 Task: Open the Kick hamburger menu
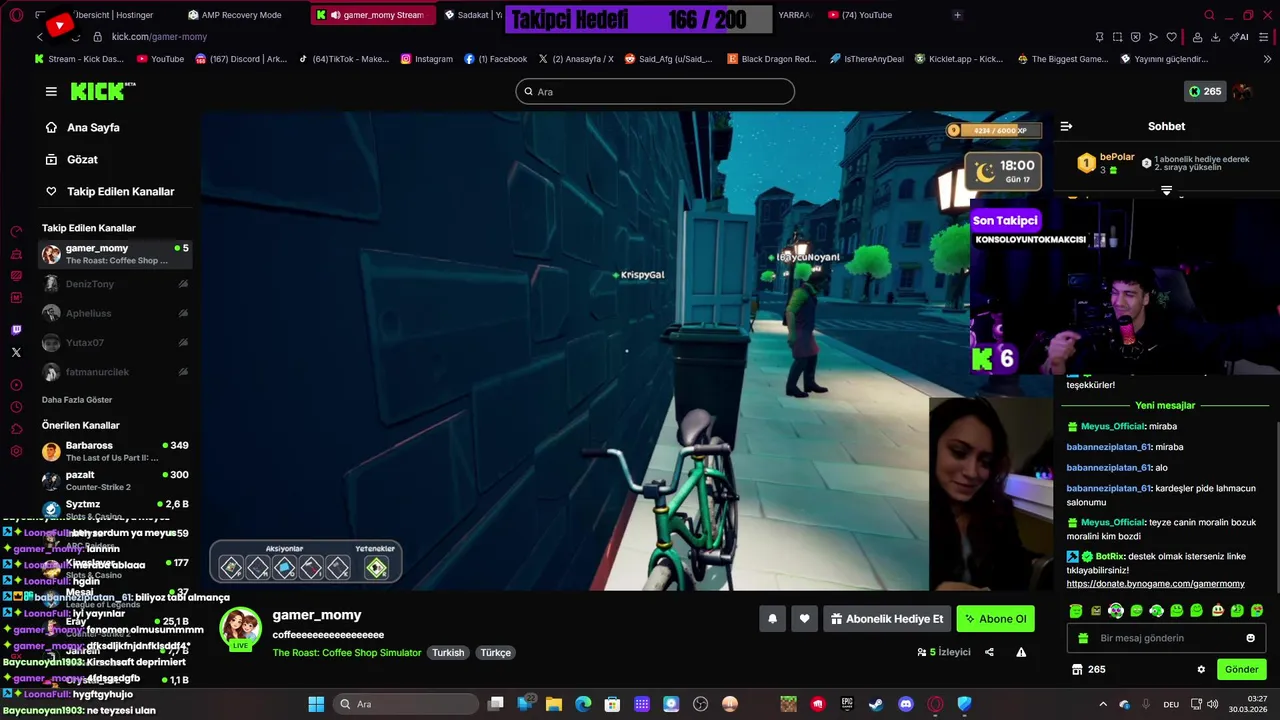[51, 91]
